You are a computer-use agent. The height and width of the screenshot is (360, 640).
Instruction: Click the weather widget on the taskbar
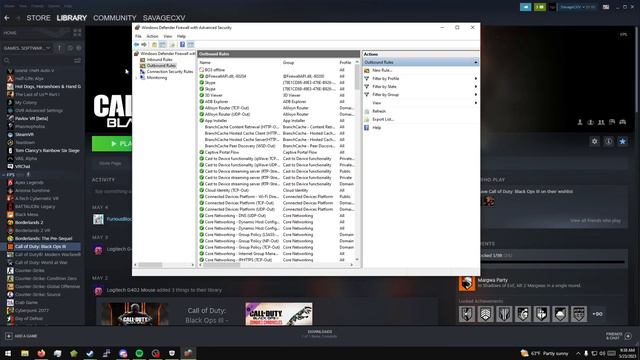tap(544, 353)
